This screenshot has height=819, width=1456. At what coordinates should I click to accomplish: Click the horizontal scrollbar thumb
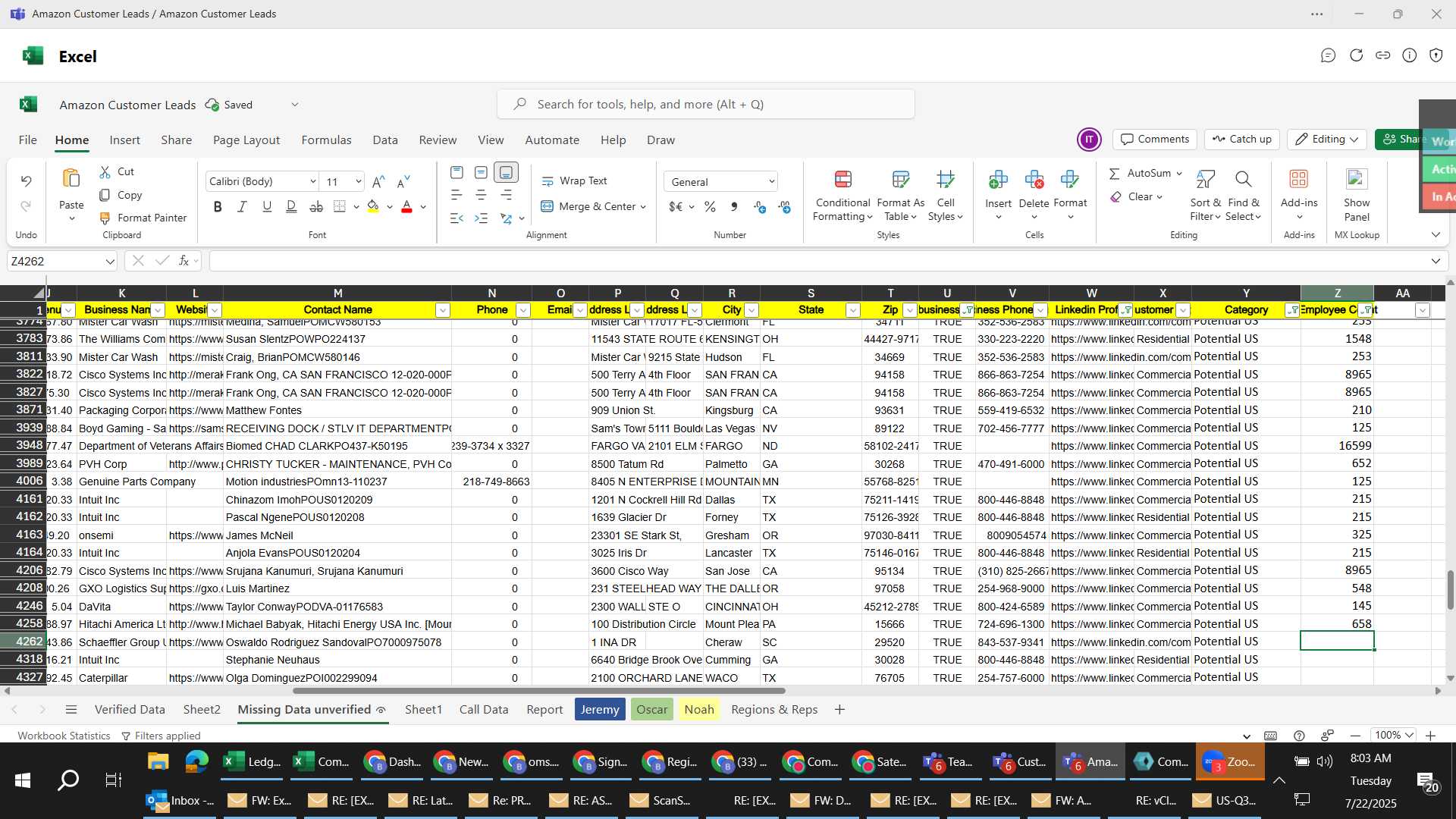tap(539, 691)
